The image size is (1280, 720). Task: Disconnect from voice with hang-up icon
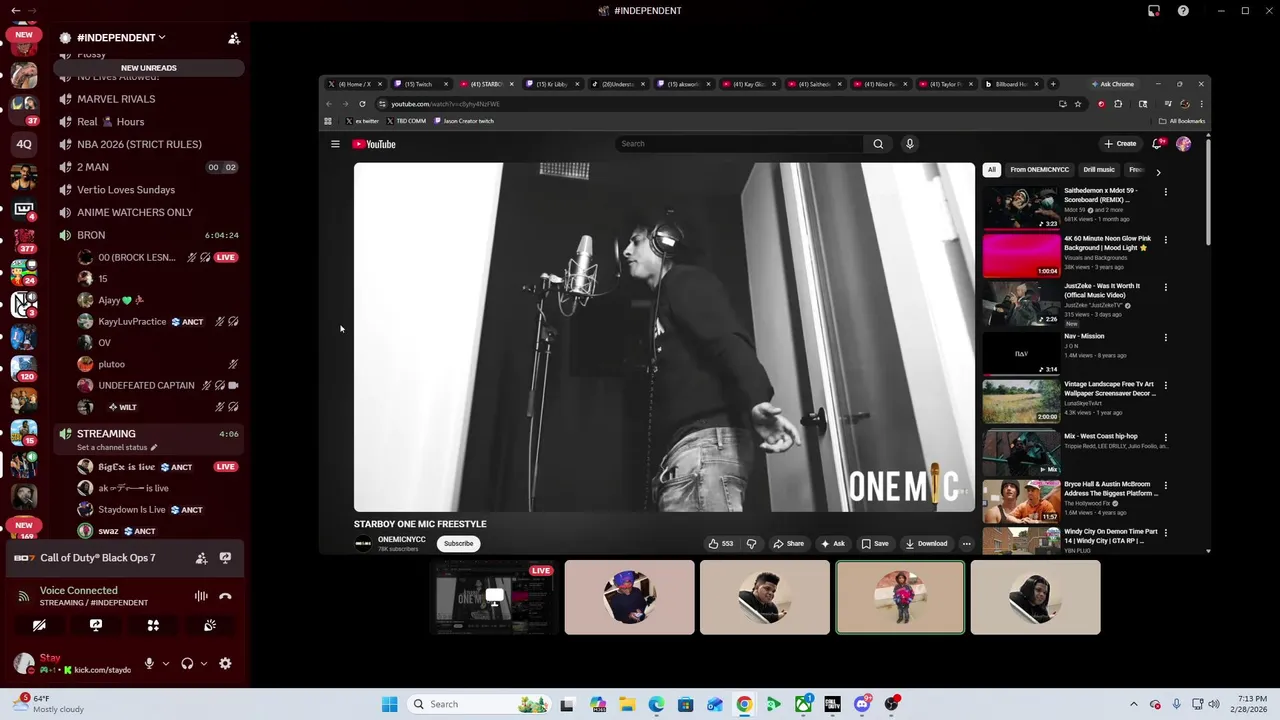click(225, 596)
